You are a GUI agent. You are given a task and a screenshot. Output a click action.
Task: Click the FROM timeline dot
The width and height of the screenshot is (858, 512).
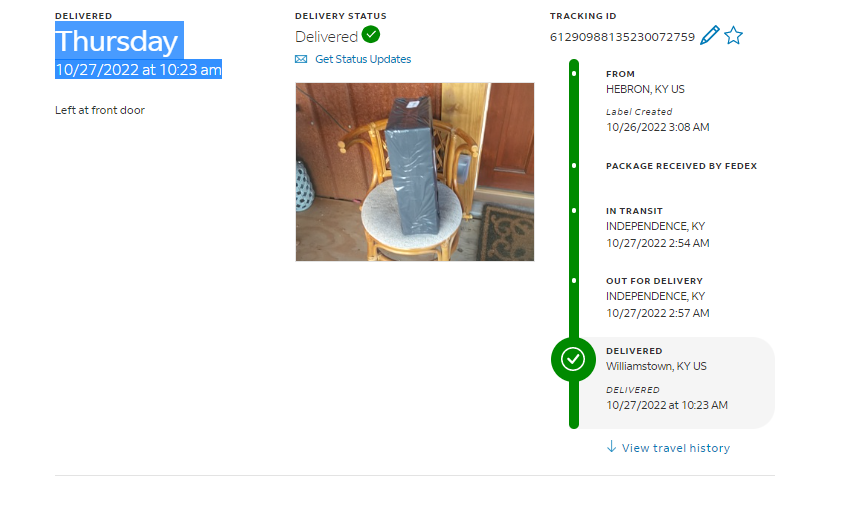pos(573,73)
